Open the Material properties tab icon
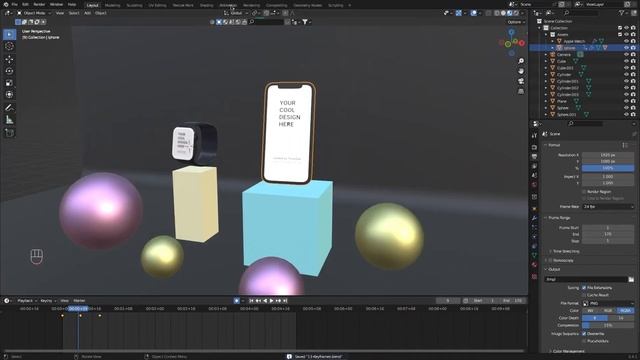The width and height of the screenshot is (640, 360). pyautogui.click(x=534, y=265)
